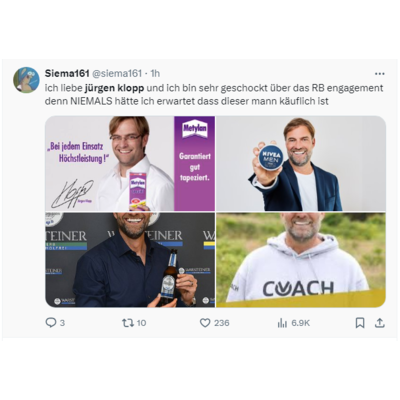
Task: Search the bold jürgen klopp term
Action: tap(114, 88)
